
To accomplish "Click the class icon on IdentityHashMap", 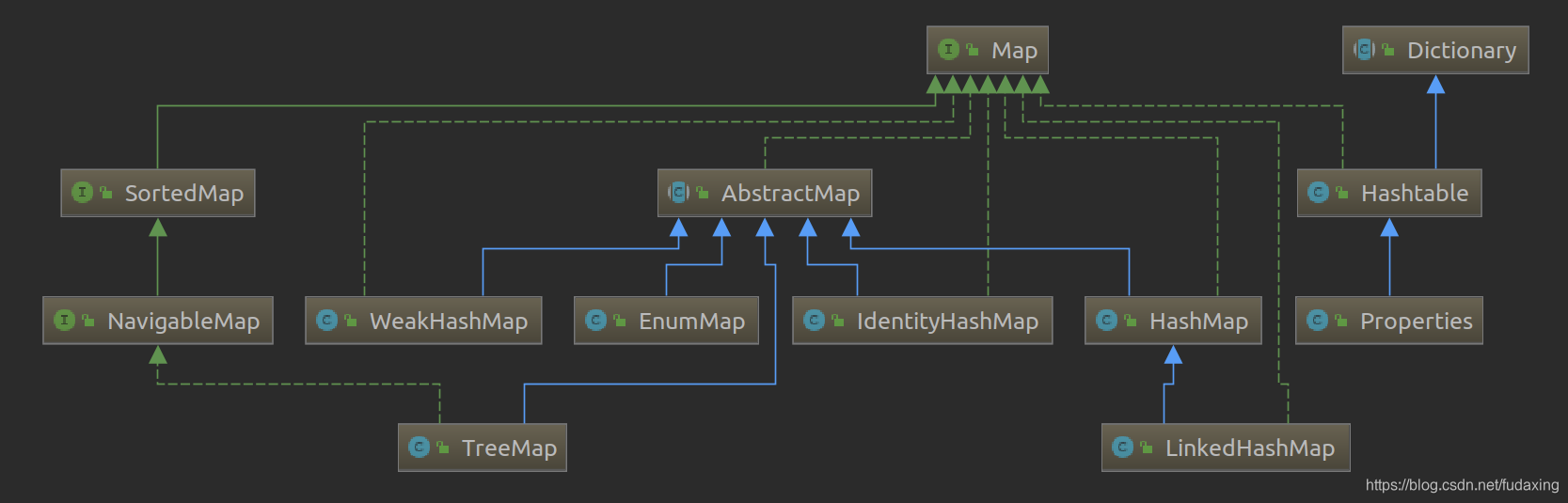I will click(814, 320).
